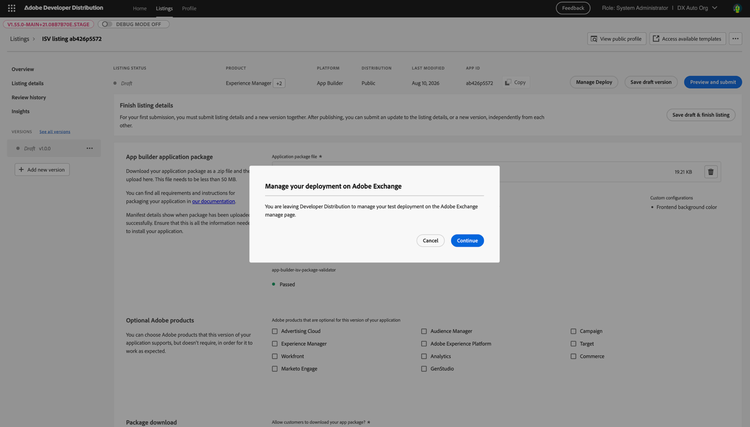Check the GenStudio checkbox
This screenshot has height=427, width=750.
[424, 369]
